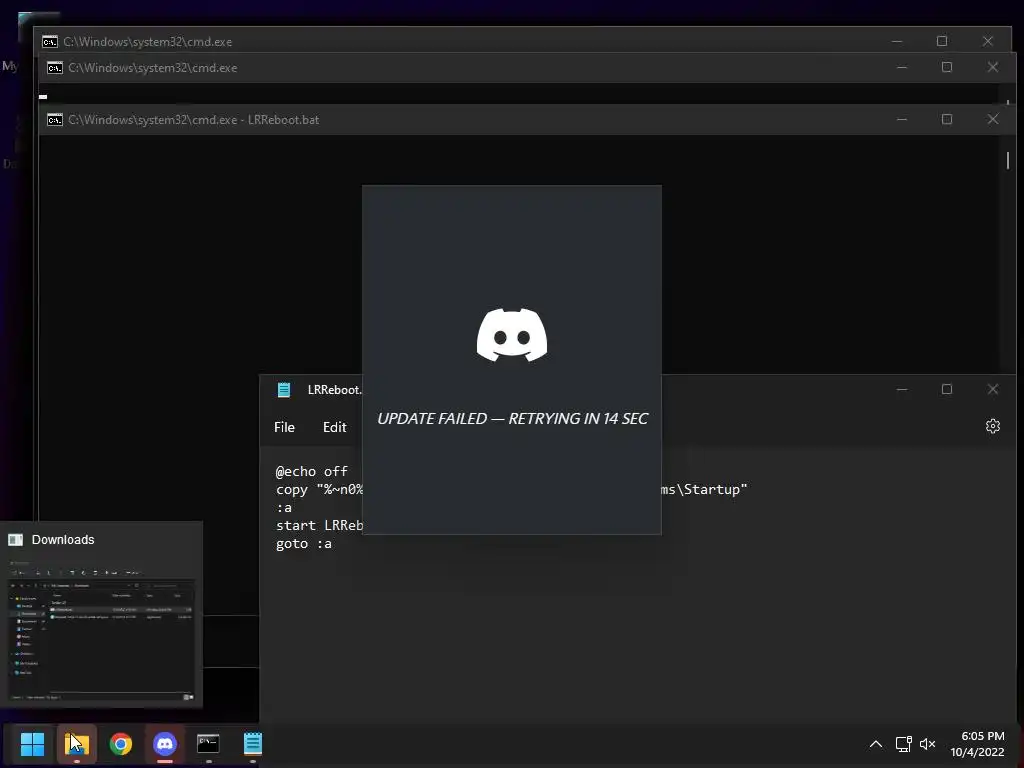Minimize the LRReboot.bat cmd window
Viewport: 1024px width, 768px height.
click(902, 120)
